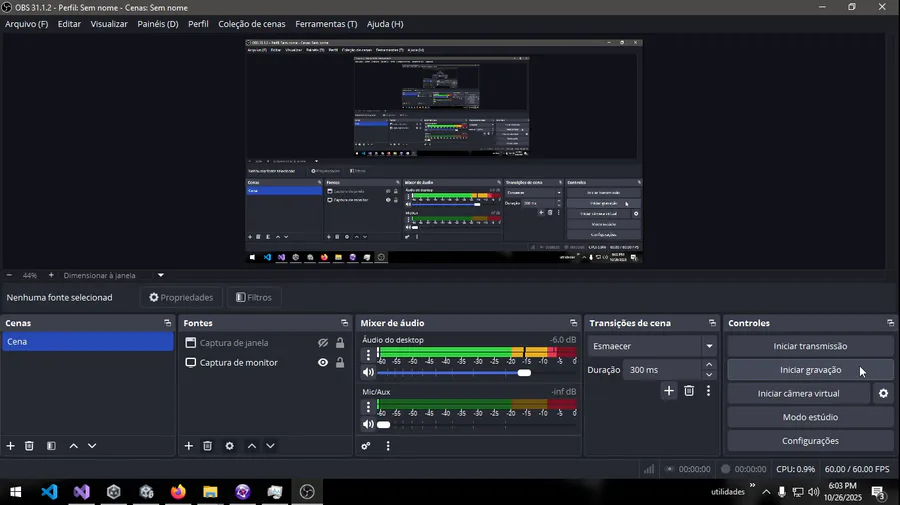The height and width of the screenshot is (505, 900).
Task: Click Iniciar transmissão button
Action: coord(810,346)
